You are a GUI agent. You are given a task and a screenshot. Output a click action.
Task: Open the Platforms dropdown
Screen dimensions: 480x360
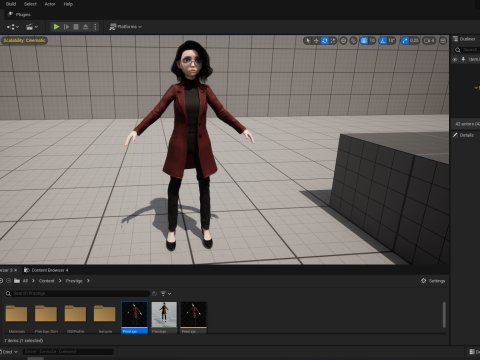click(125, 27)
